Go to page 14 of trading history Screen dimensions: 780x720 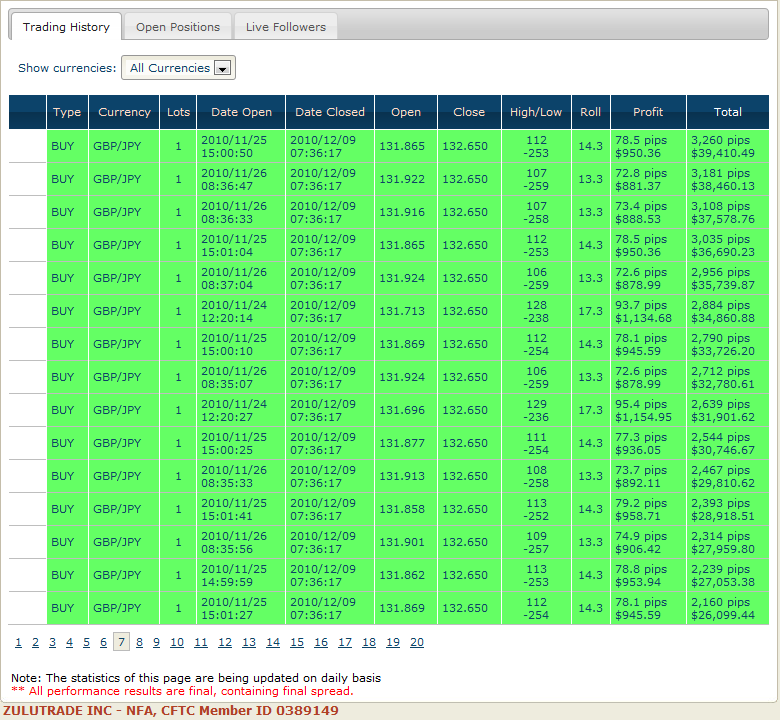tap(273, 642)
